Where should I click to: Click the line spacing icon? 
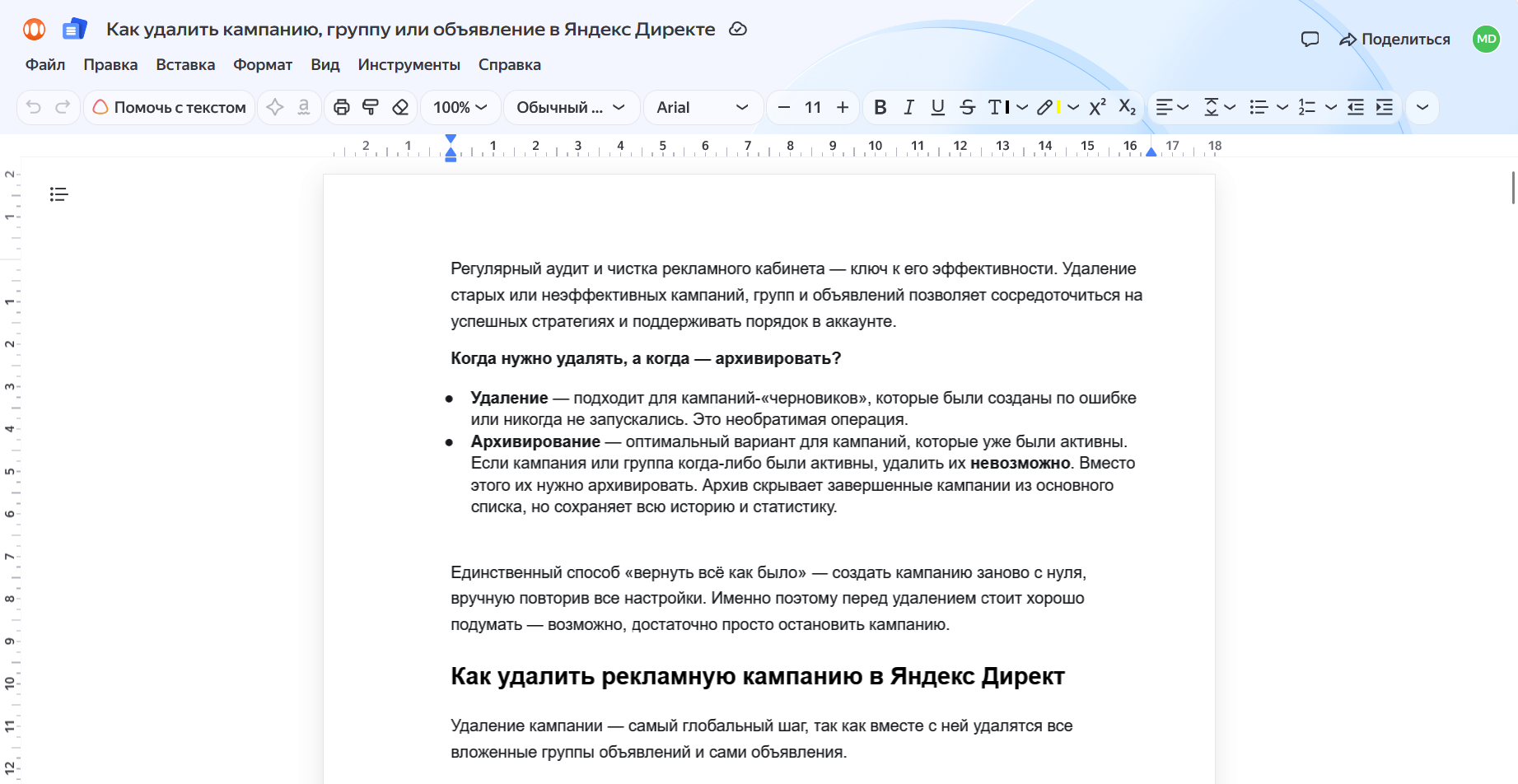[x=1212, y=107]
